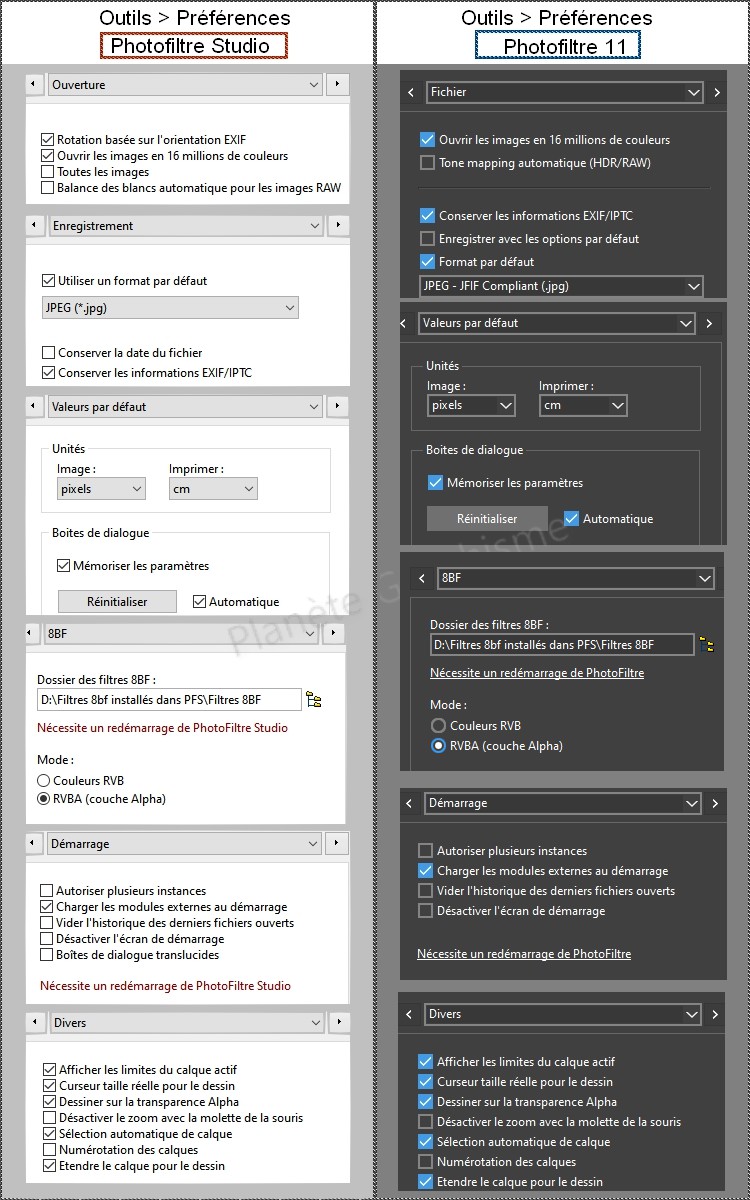Viewport: 750px width, 1200px height.
Task: Open Imprimer cm dropdown in Studio
Action: pos(213,490)
